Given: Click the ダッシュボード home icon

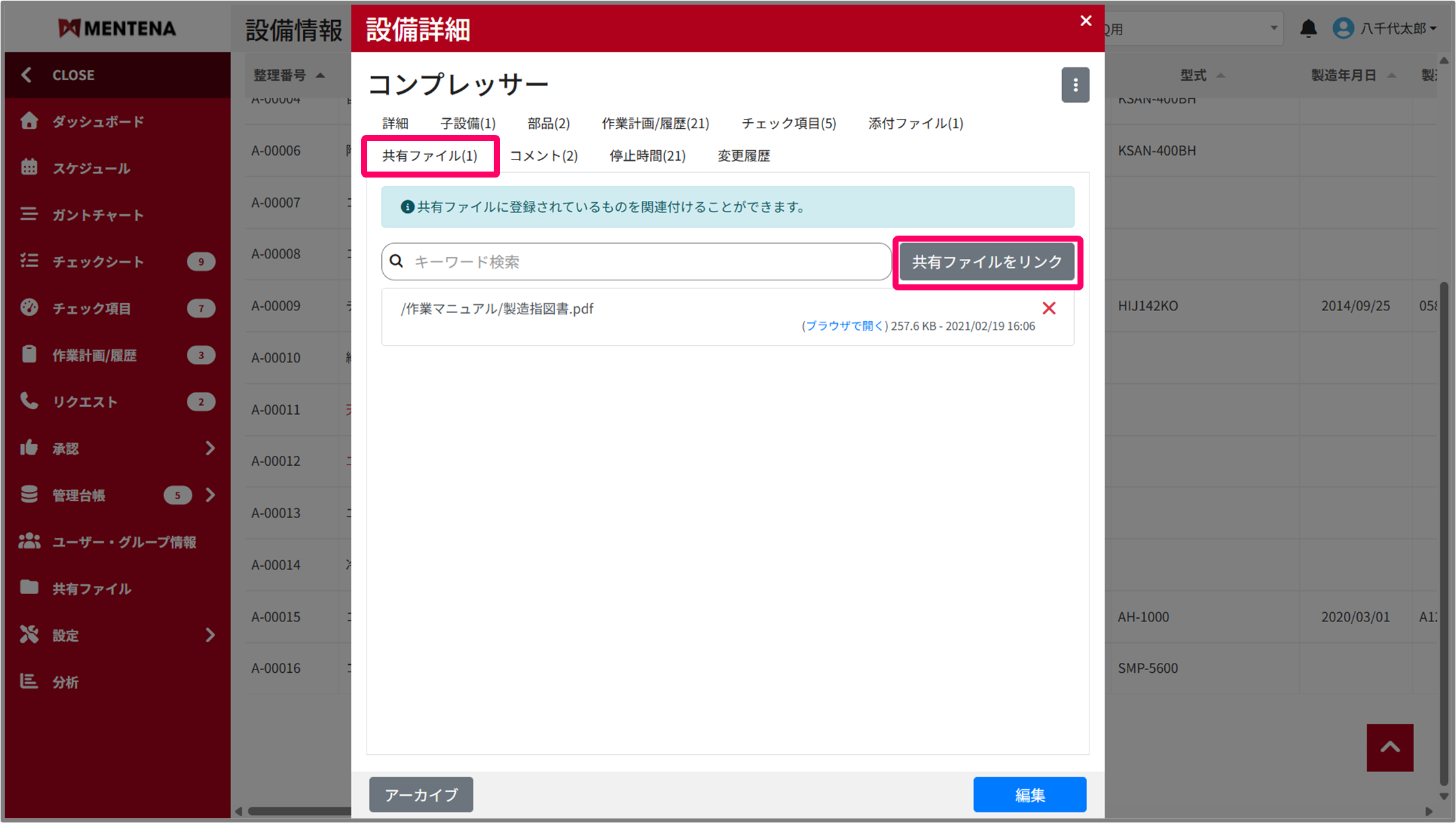Looking at the screenshot, I should click(x=29, y=121).
